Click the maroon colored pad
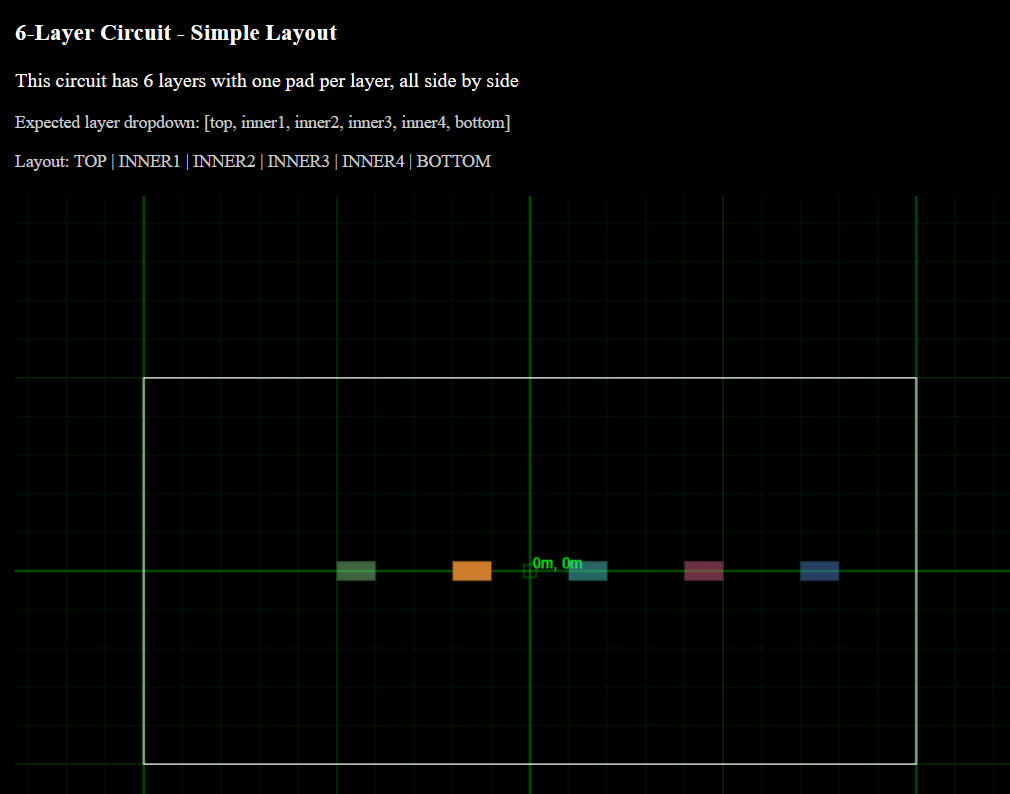 click(x=703, y=571)
